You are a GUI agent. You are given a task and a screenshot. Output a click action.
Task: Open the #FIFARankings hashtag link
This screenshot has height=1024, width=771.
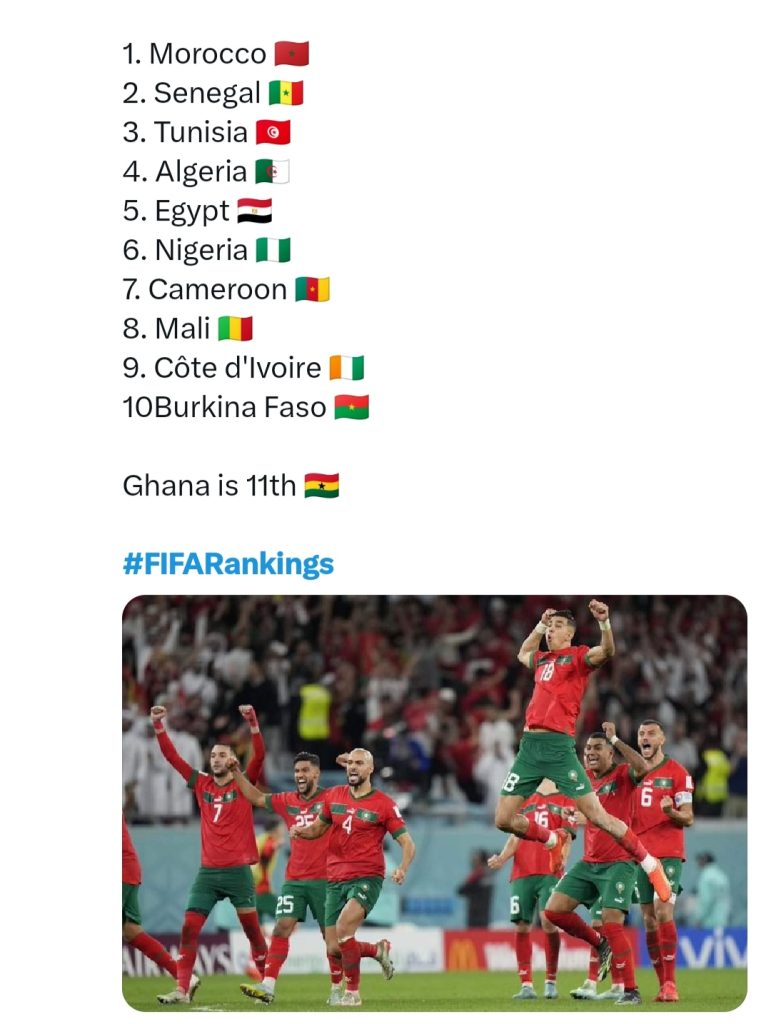point(228,564)
